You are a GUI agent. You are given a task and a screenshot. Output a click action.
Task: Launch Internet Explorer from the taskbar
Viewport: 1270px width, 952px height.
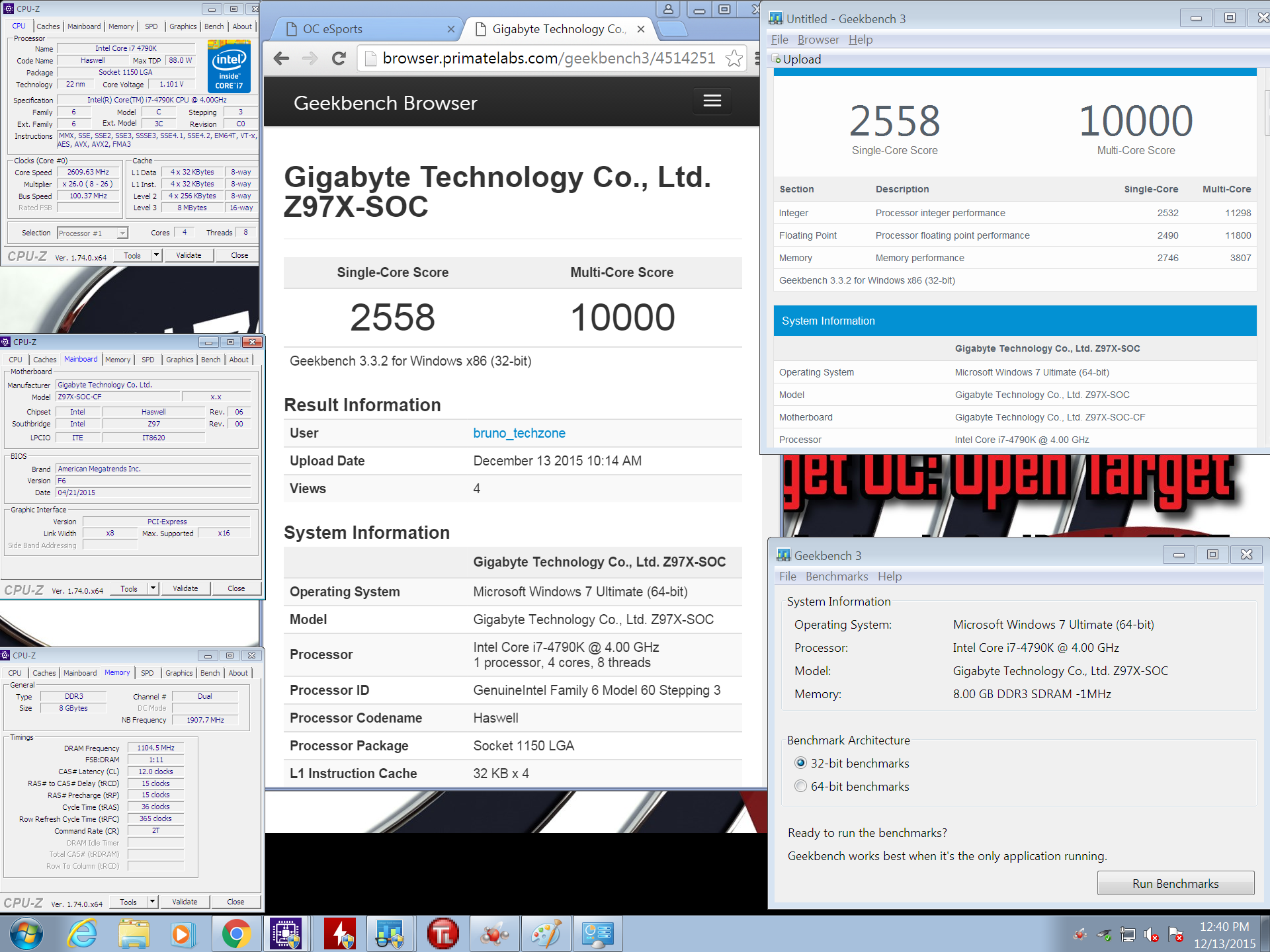coord(82,934)
